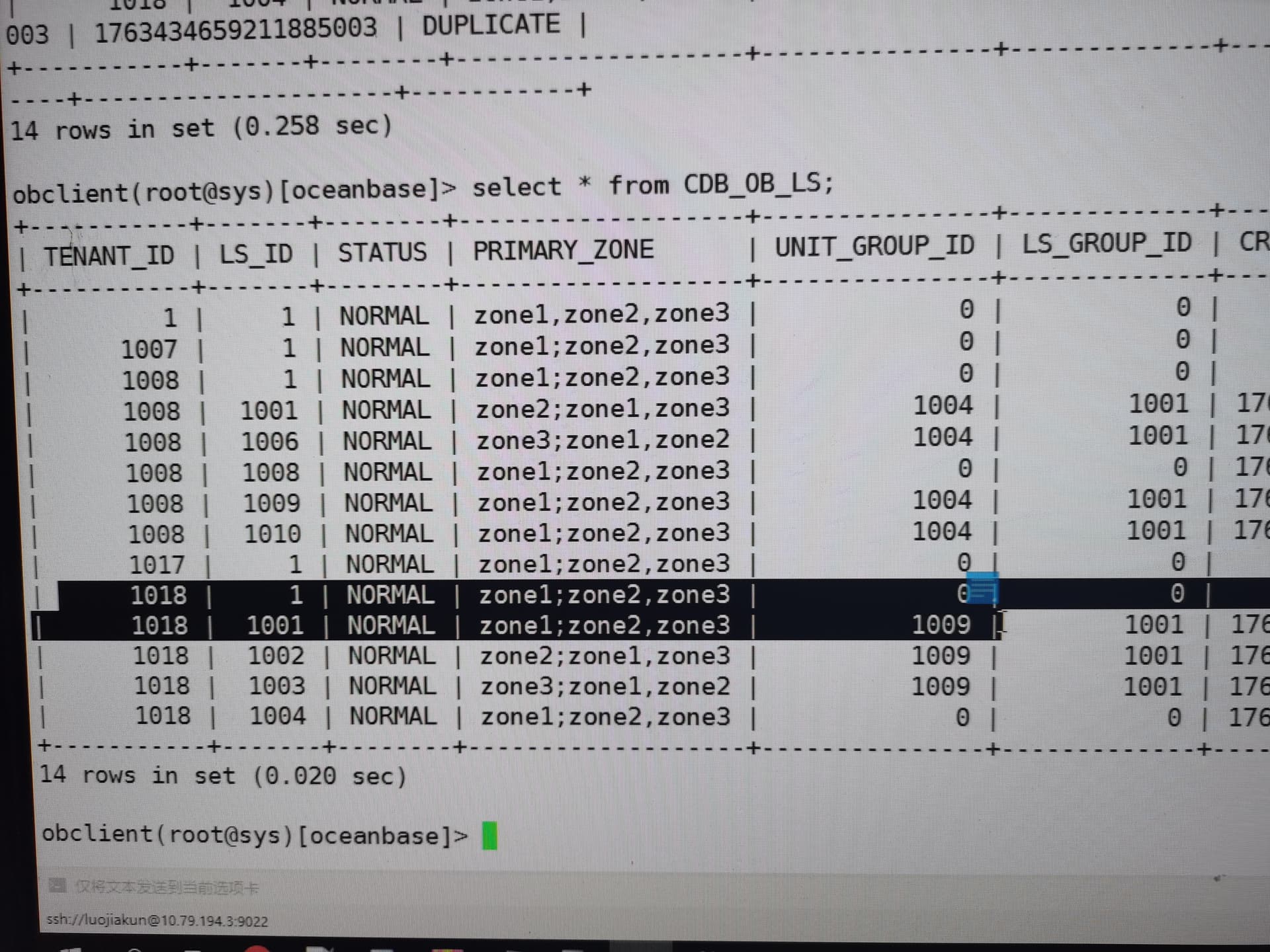The height and width of the screenshot is (952, 1270).
Task: Click the Windows Start button on taskbar
Action: (x=70, y=949)
